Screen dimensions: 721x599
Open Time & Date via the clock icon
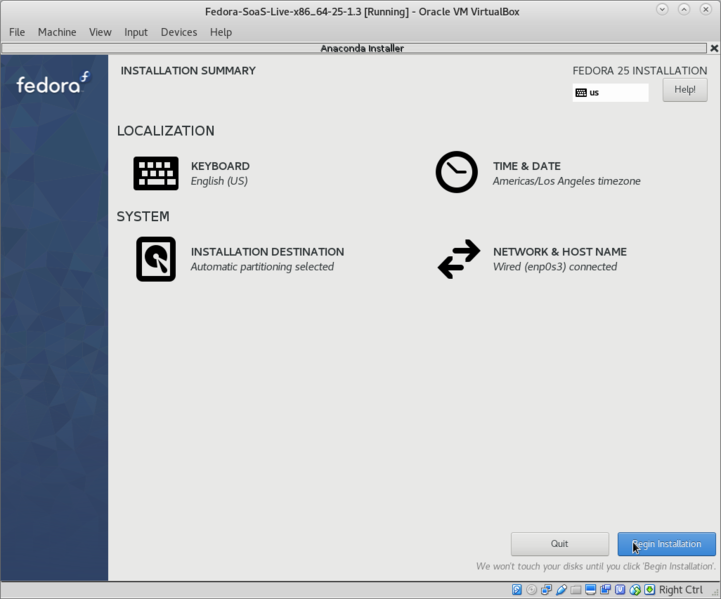(456, 173)
